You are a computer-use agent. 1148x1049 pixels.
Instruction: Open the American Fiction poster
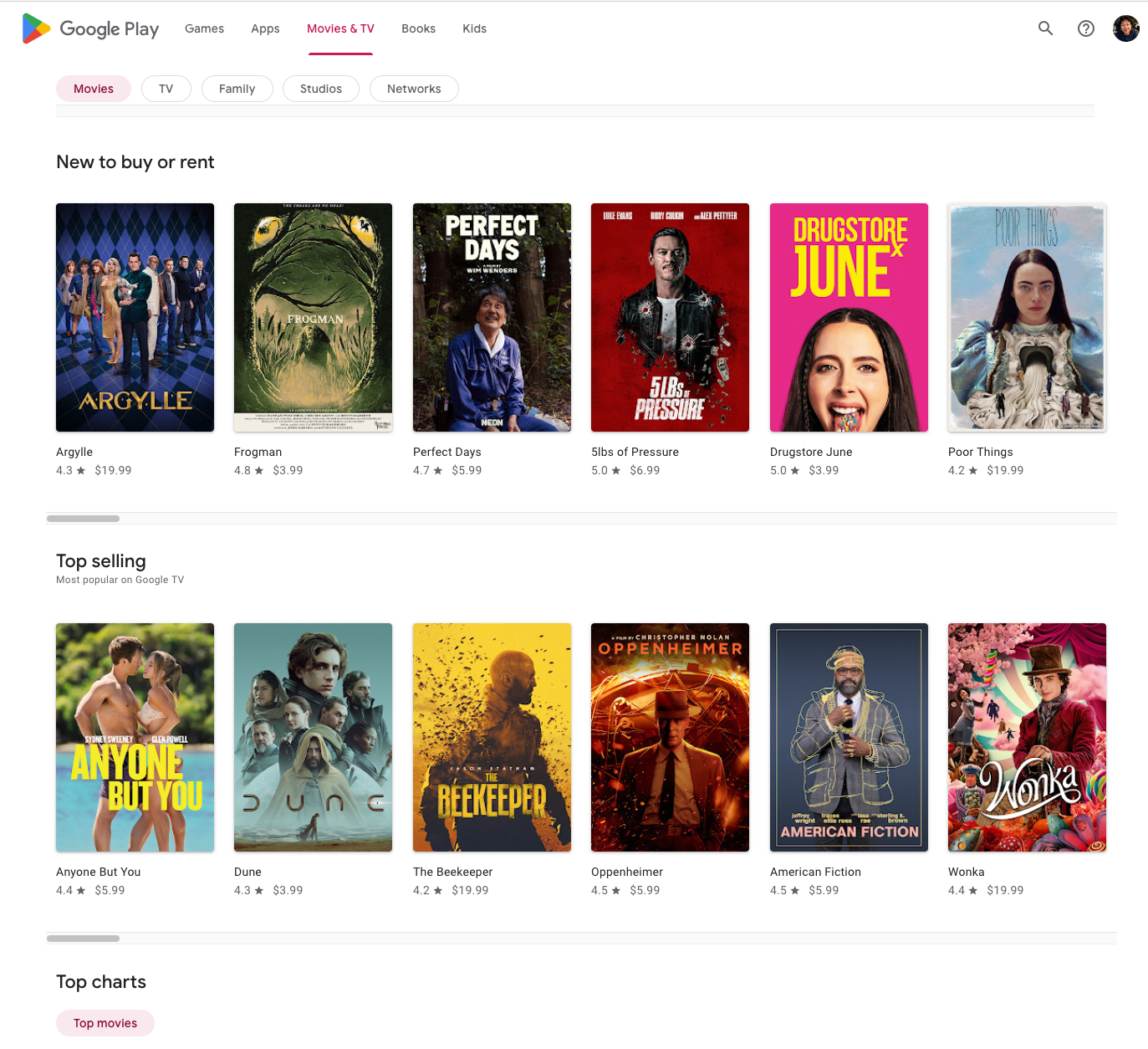(x=849, y=737)
